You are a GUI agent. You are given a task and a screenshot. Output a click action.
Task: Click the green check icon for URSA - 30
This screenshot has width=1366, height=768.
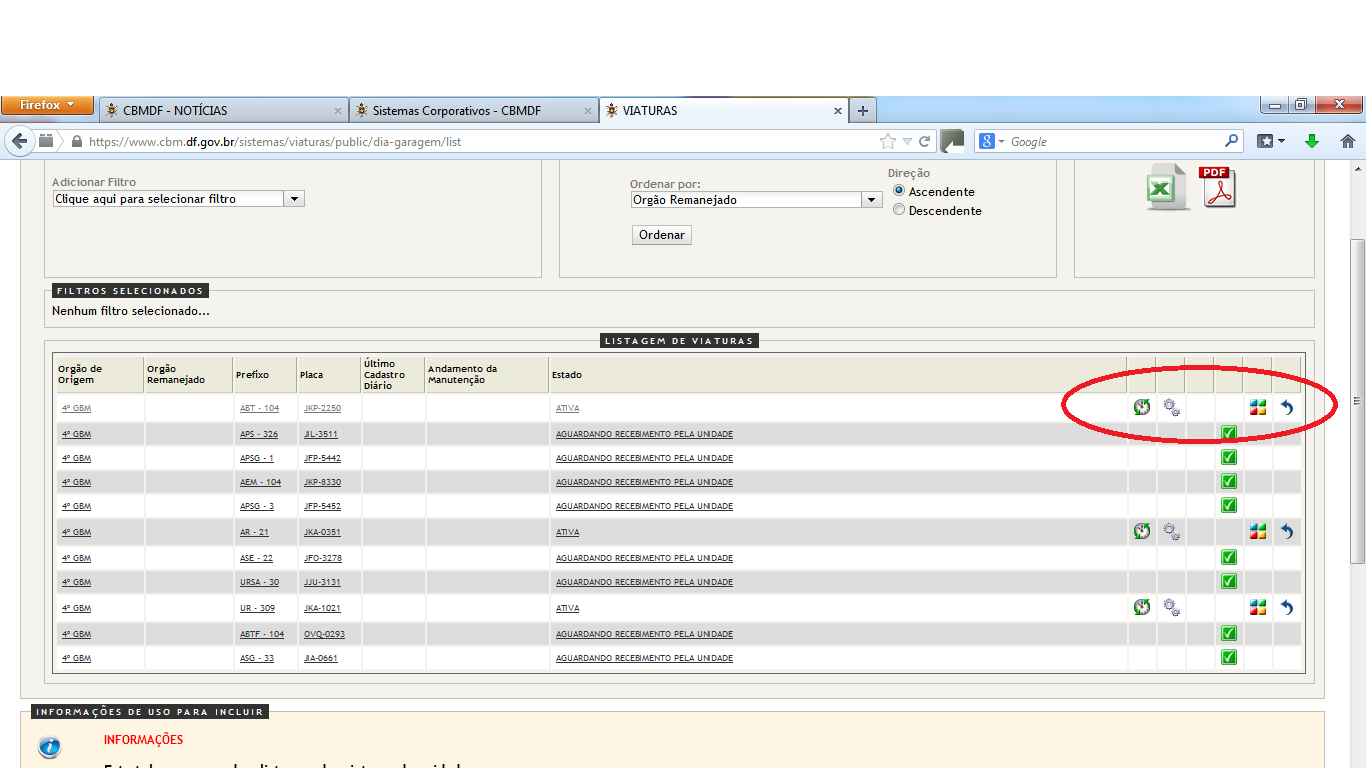click(x=1229, y=581)
